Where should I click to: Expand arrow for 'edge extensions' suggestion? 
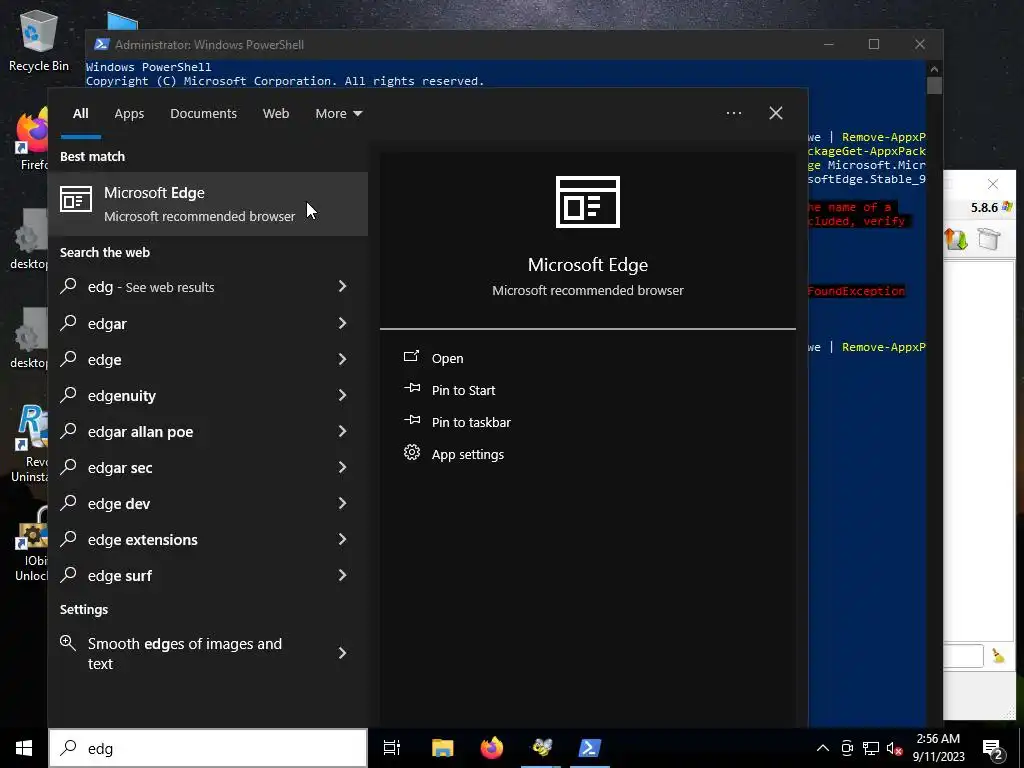[342, 538]
